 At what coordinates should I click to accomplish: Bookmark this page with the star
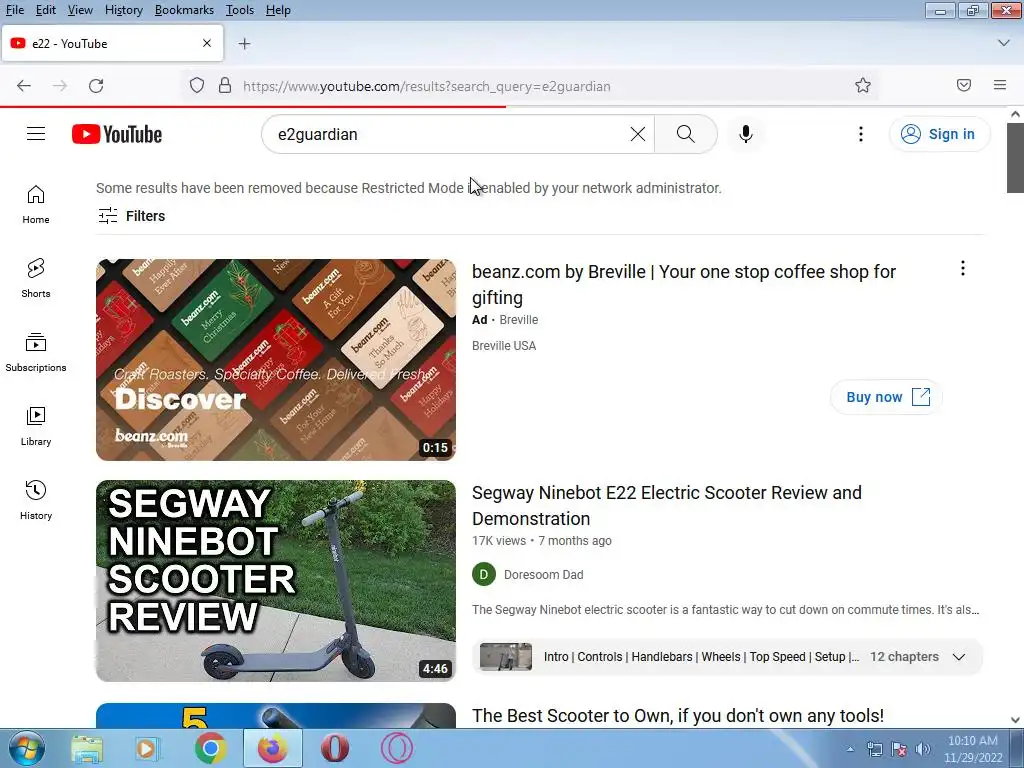(863, 86)
